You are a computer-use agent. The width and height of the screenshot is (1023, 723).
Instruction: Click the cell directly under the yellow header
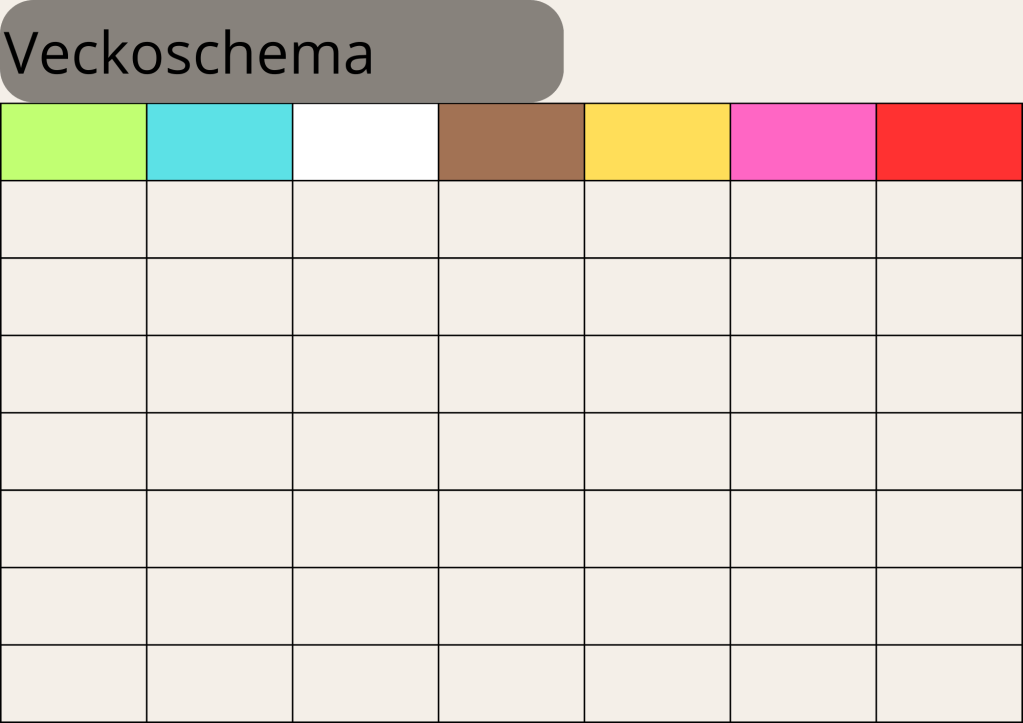click(x=658, y=220)
